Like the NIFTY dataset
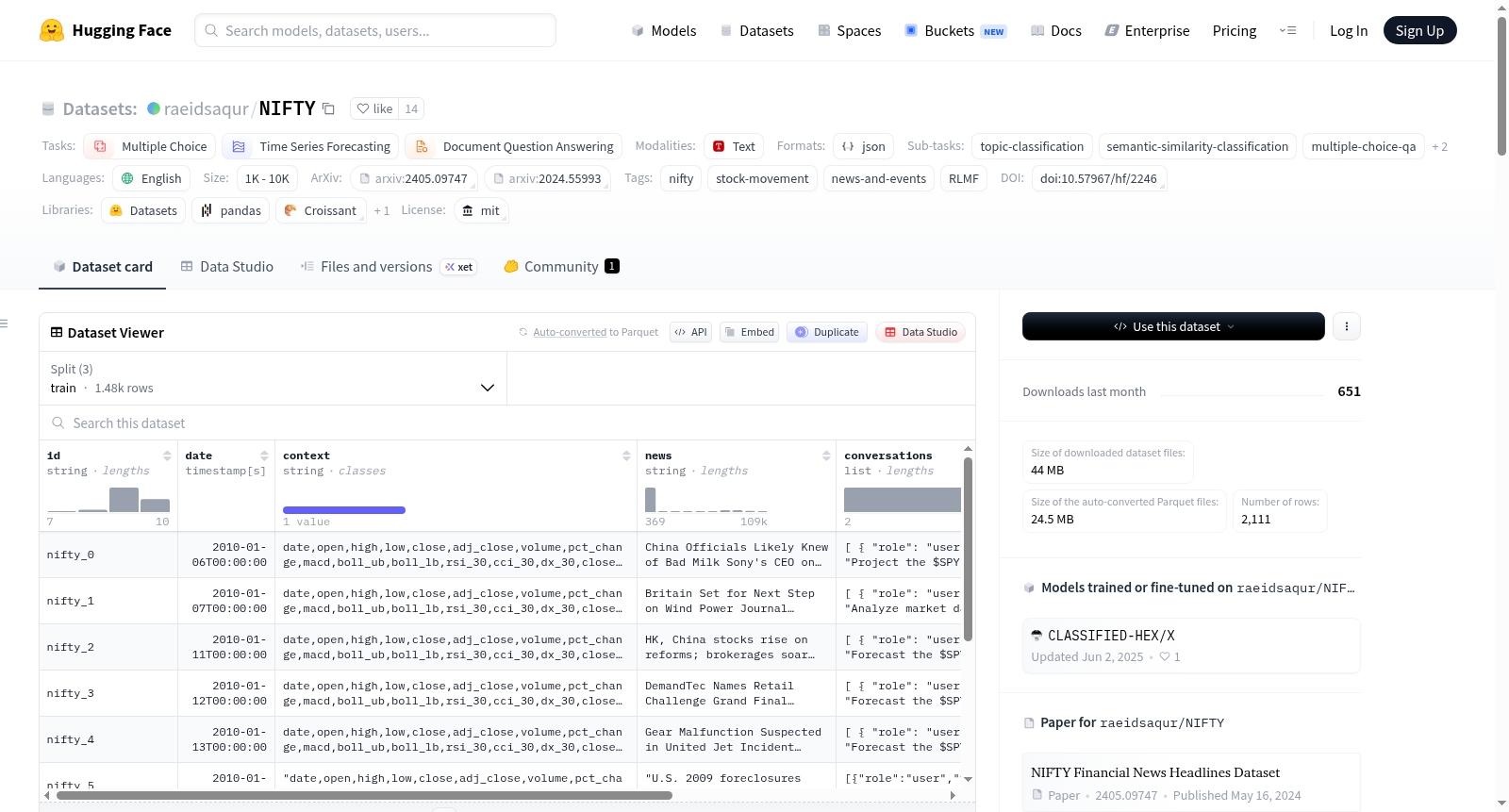Screen dimensions: 1509x812 coord(374,108)
